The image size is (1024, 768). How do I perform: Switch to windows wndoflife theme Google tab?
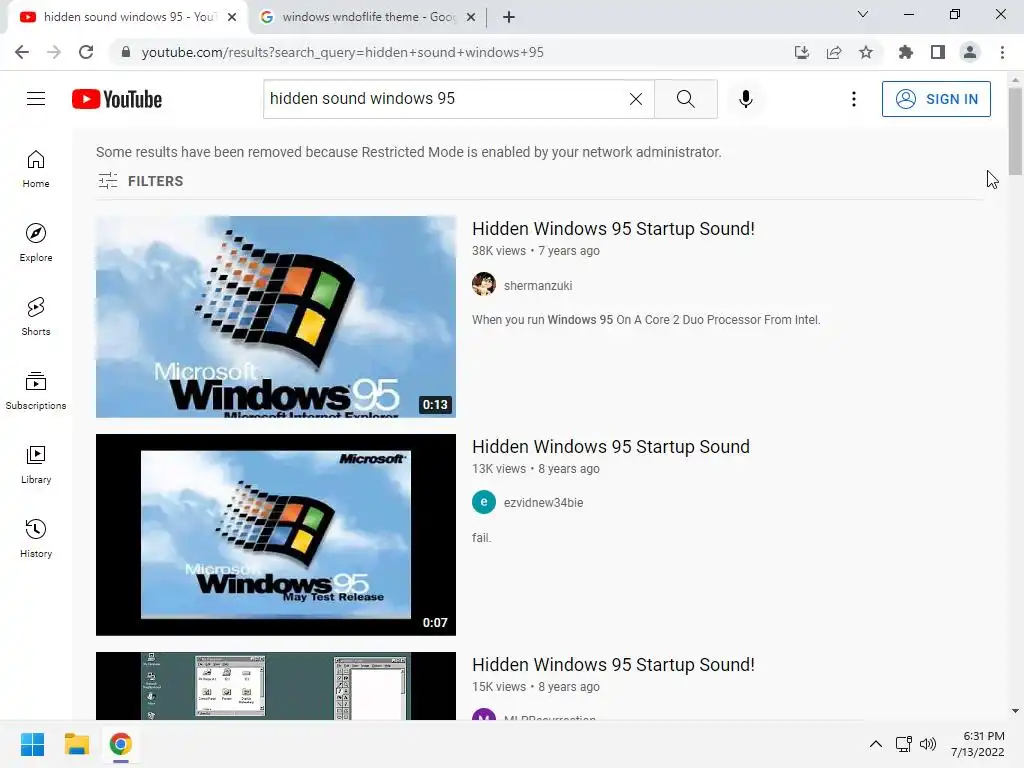pyautogui.click(x=368, y=17)
